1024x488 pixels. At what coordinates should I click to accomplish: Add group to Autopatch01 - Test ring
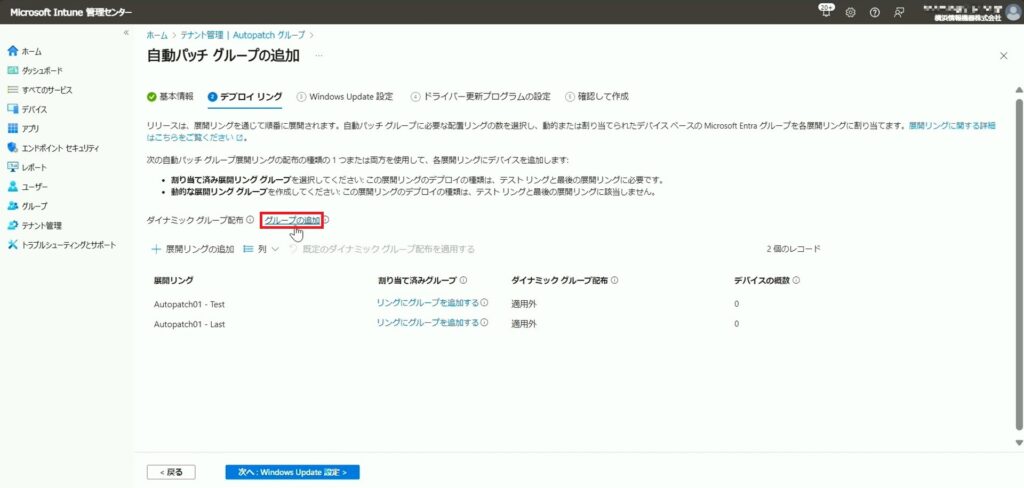coord(427,303)
